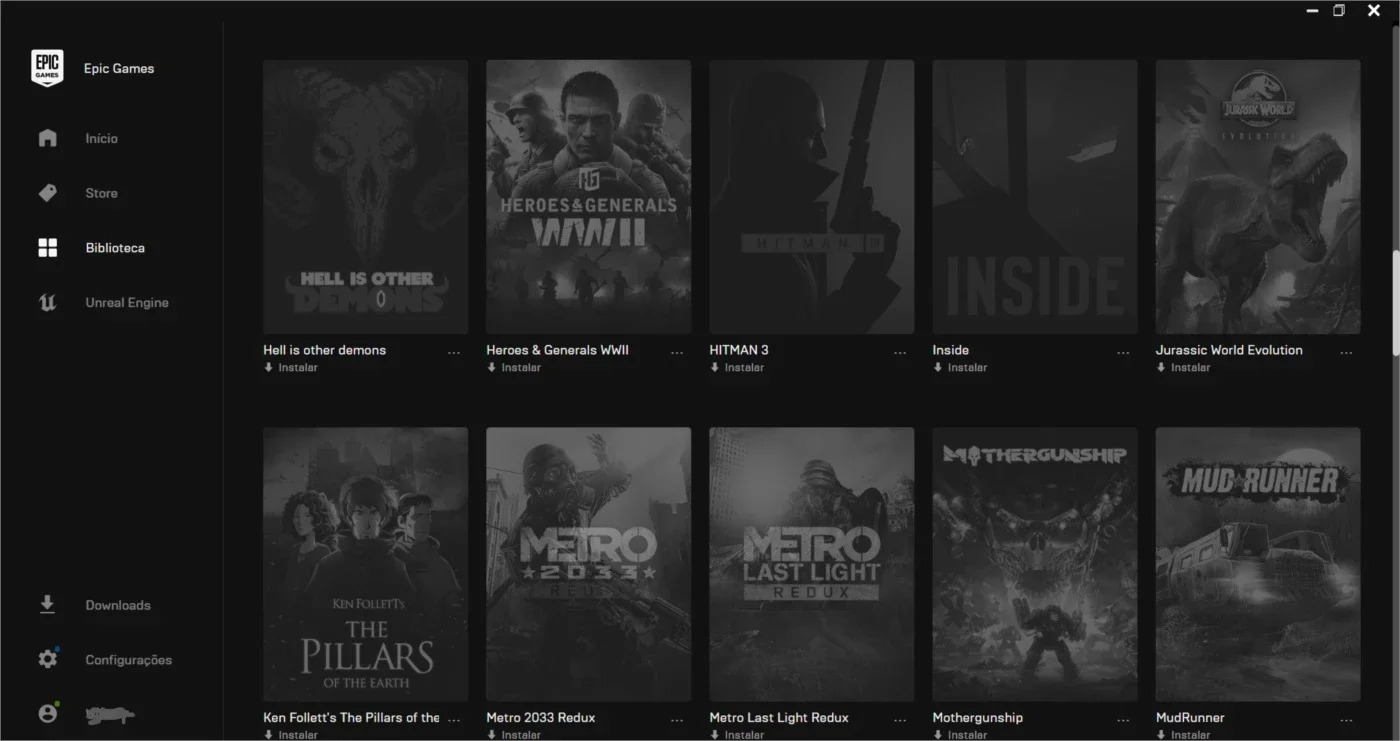1400x741 pixels.
Task: Open three-dot menu for Mothergunship
Action: (1123, 720)
